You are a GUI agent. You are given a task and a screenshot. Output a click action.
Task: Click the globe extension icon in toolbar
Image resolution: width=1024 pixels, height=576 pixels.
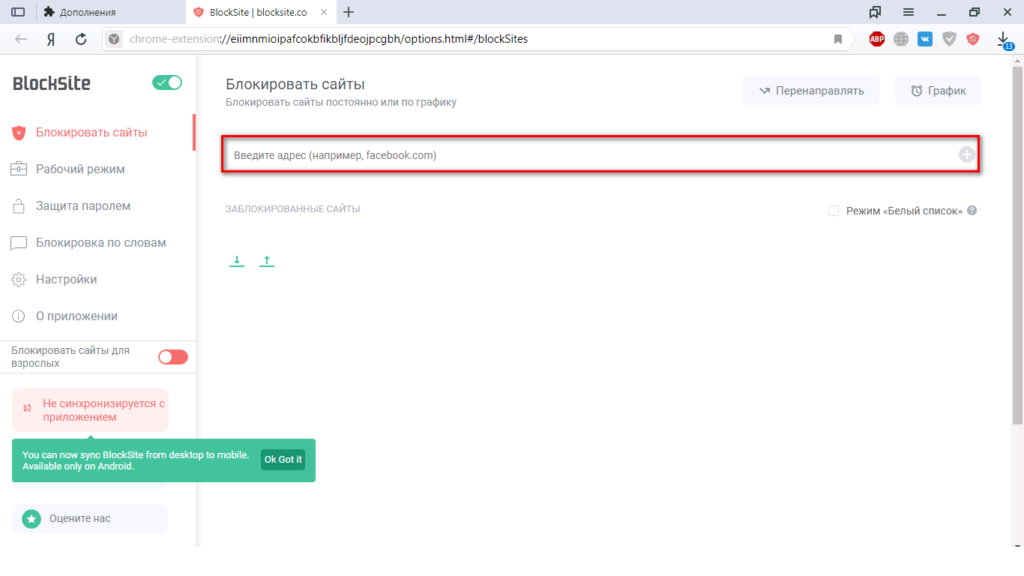(x=901, y=39)
